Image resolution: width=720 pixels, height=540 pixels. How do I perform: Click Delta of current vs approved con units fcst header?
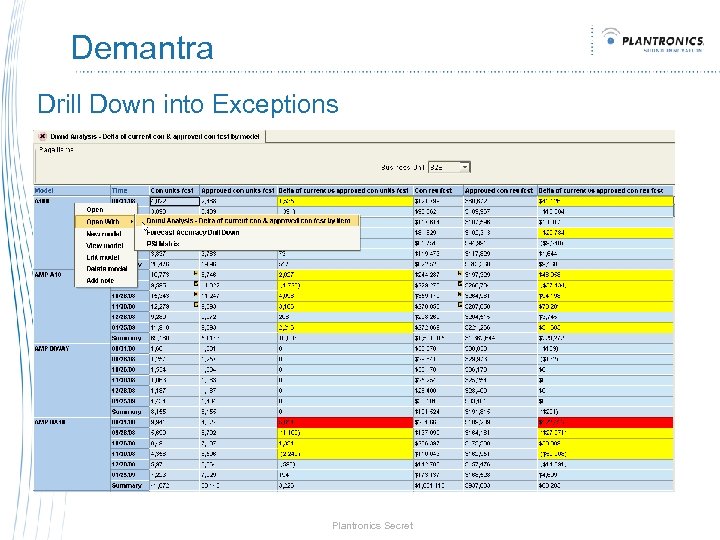click(x=345, y=191)
